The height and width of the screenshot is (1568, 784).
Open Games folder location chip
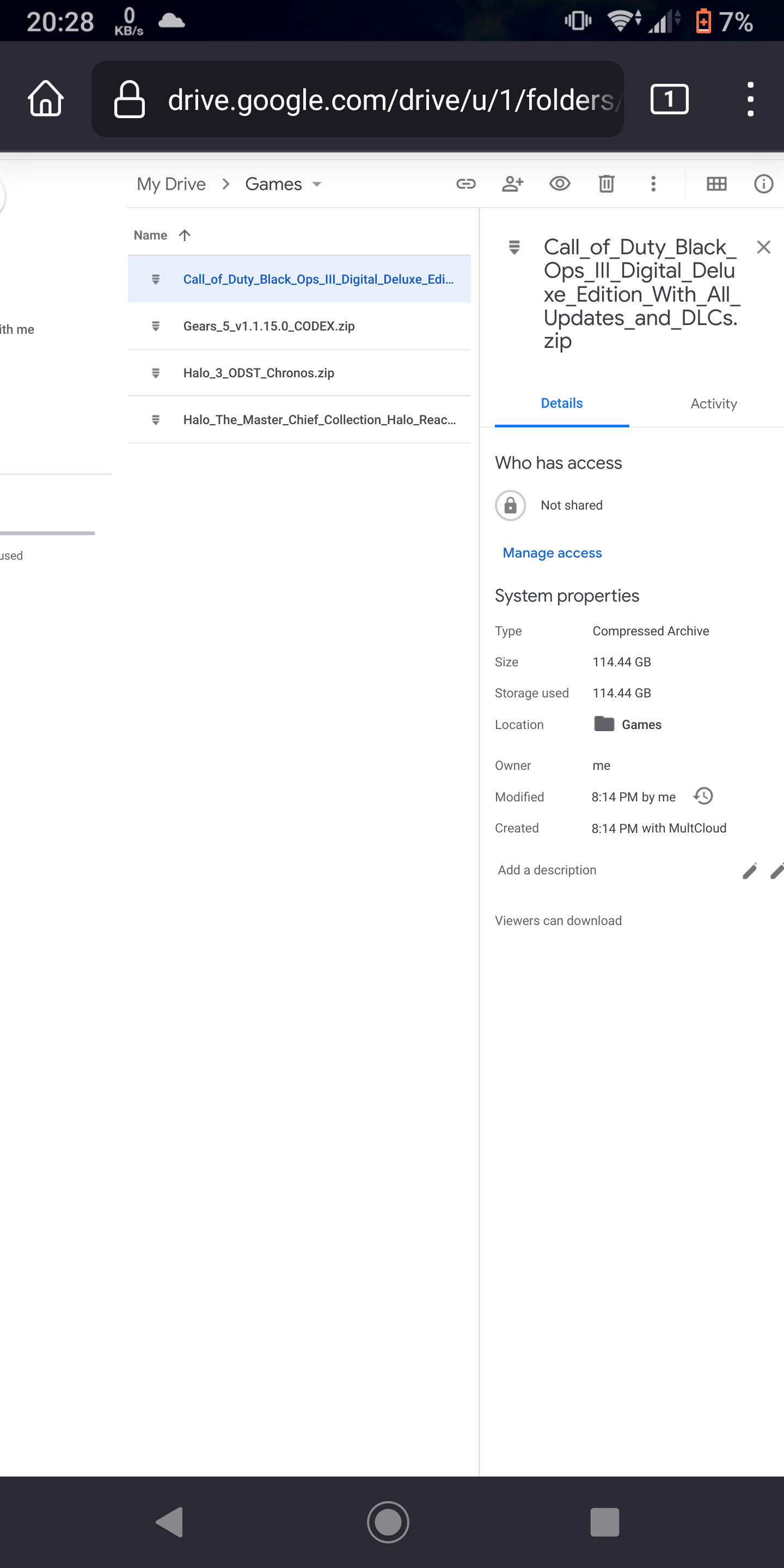628,724
